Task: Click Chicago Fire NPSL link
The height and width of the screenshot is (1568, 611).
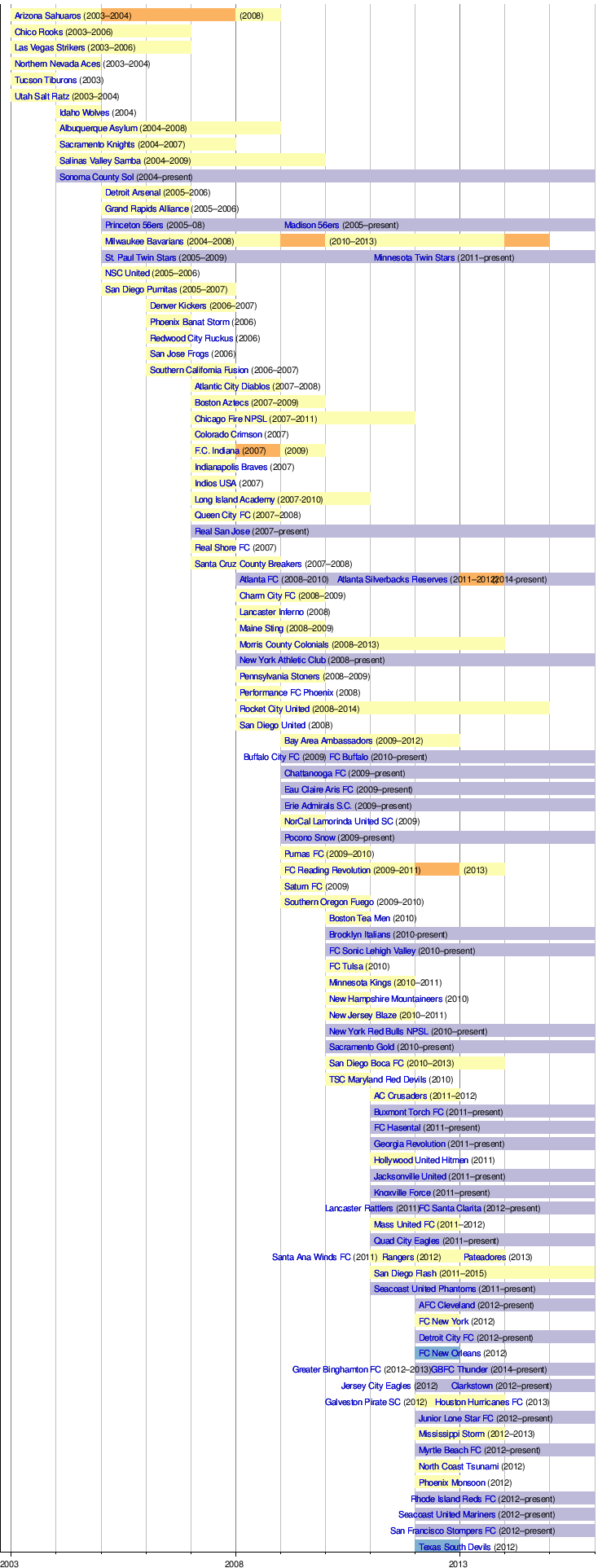Action: pos(231,419)
